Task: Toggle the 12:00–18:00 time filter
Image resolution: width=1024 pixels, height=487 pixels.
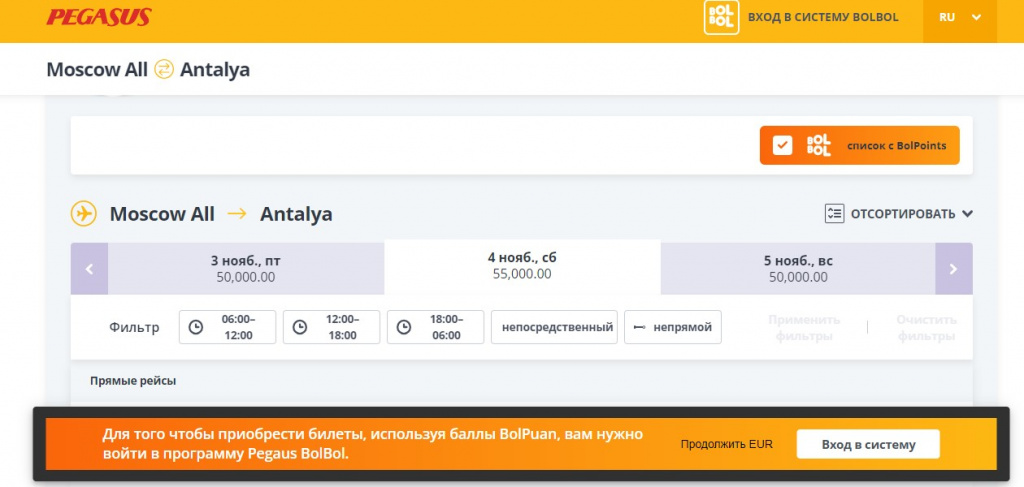Action: (331, 327)
